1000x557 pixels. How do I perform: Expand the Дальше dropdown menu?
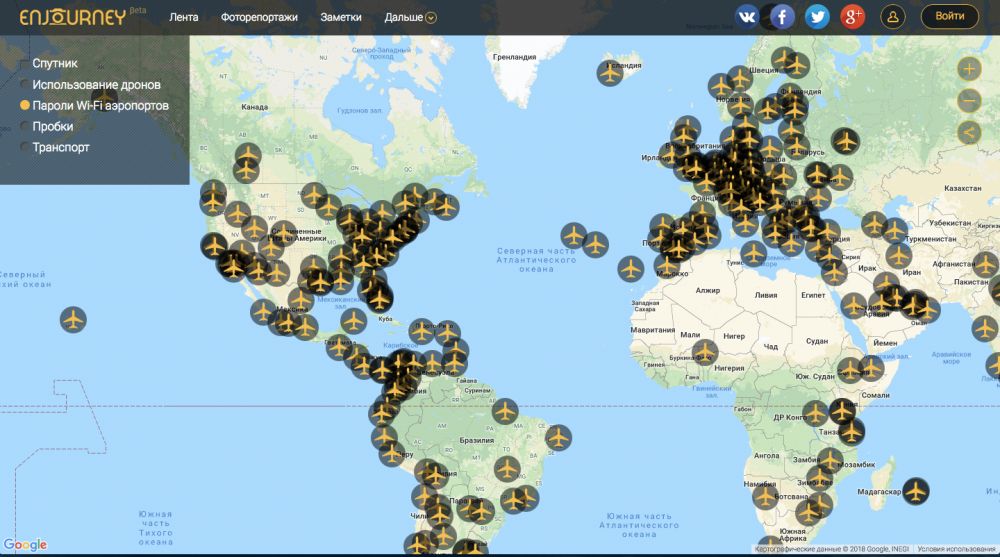point(410,17)
